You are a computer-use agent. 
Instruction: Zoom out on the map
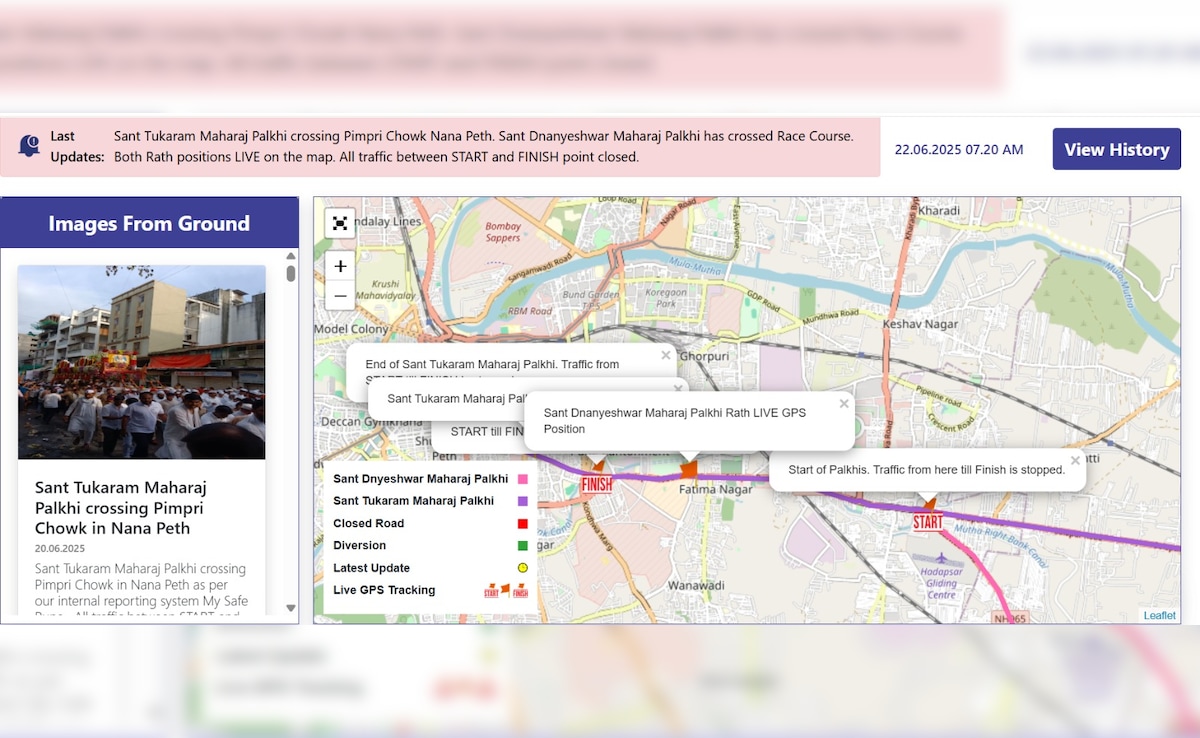340,295
